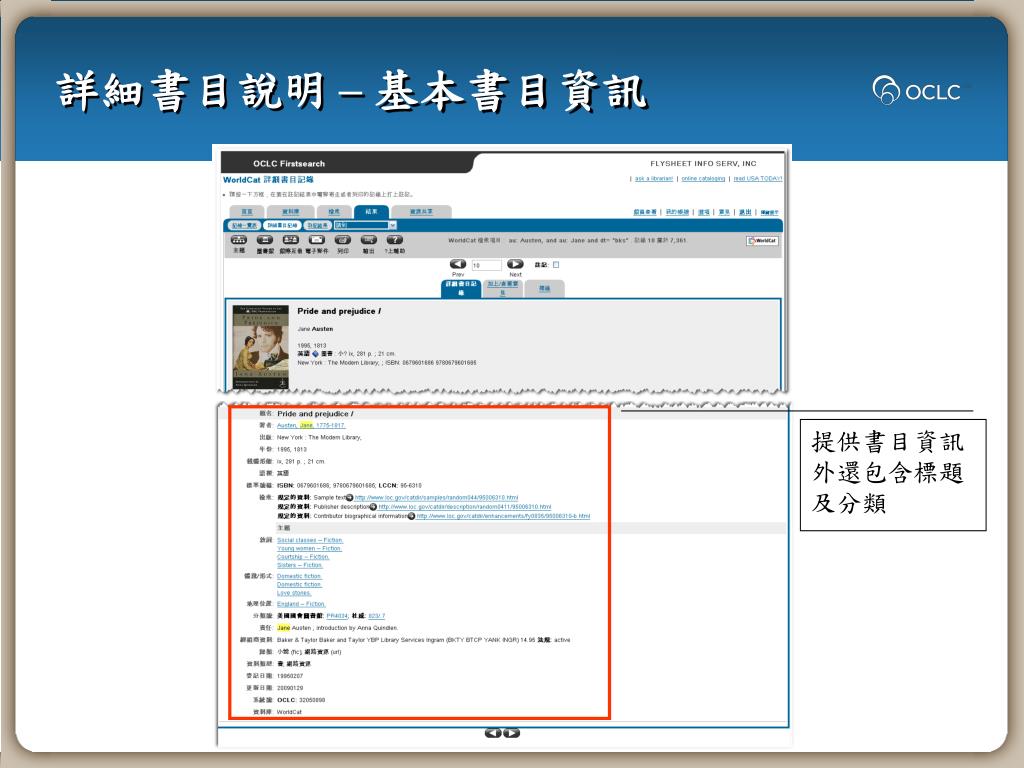Screen dimensions: 1024x768
Task: Open genre link Love stories
Action: (294, 593)
